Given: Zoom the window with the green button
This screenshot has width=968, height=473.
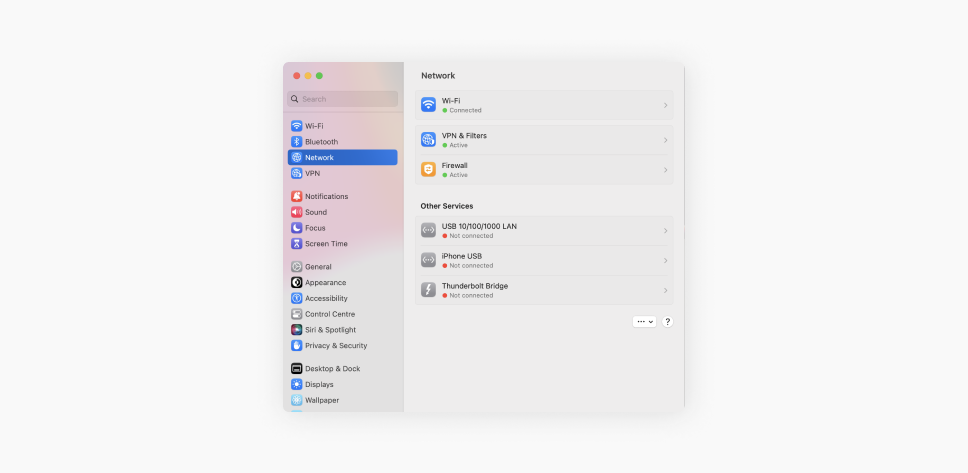Looking at the screenshot, I should pyautogui.click(x=319, y=75).
